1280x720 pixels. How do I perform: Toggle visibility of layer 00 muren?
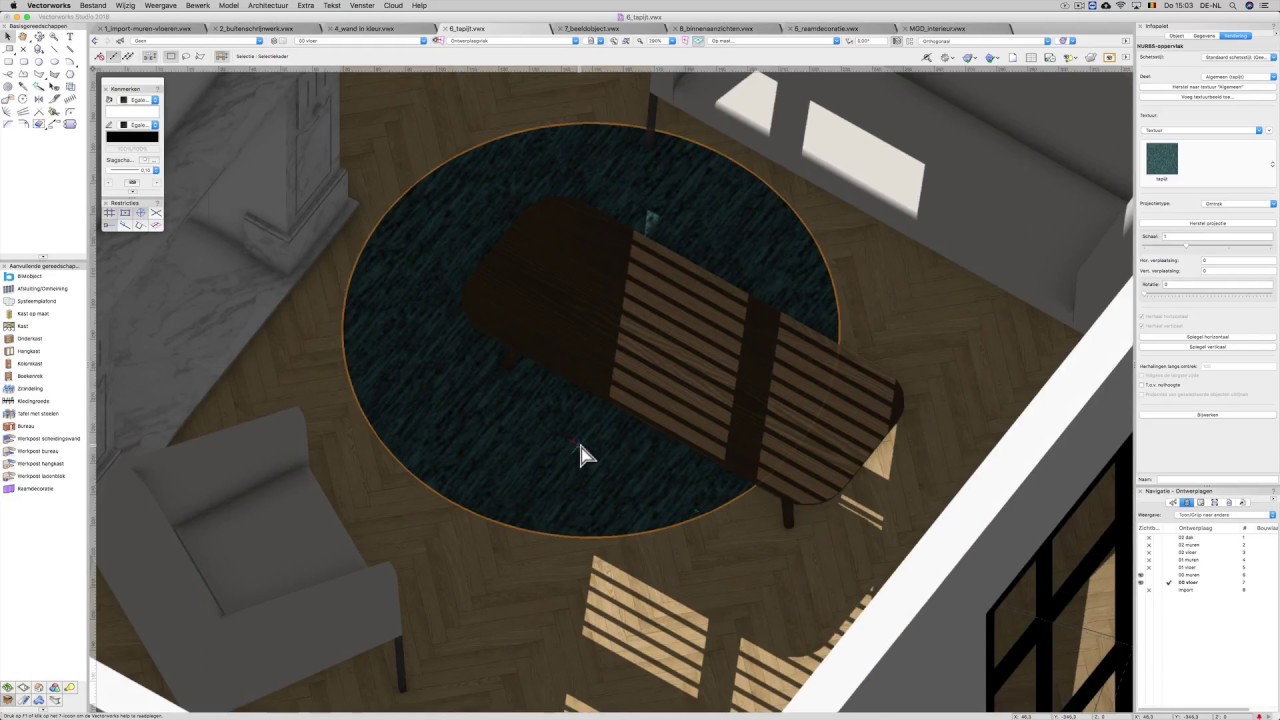click(1141, 575)
